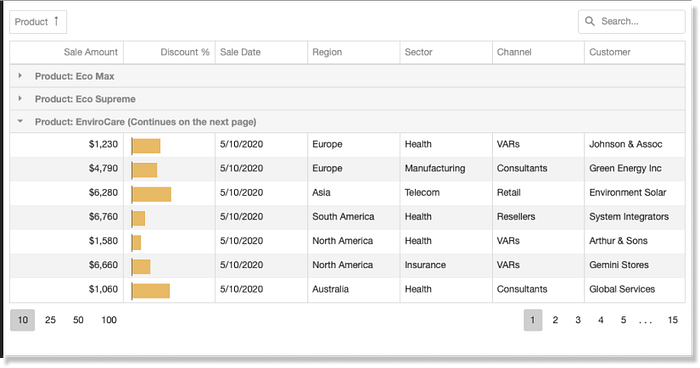Screen dimensions: 700x368
Task: Sort by Region column header
Action: pyautogui.click(x=354, y=52)
